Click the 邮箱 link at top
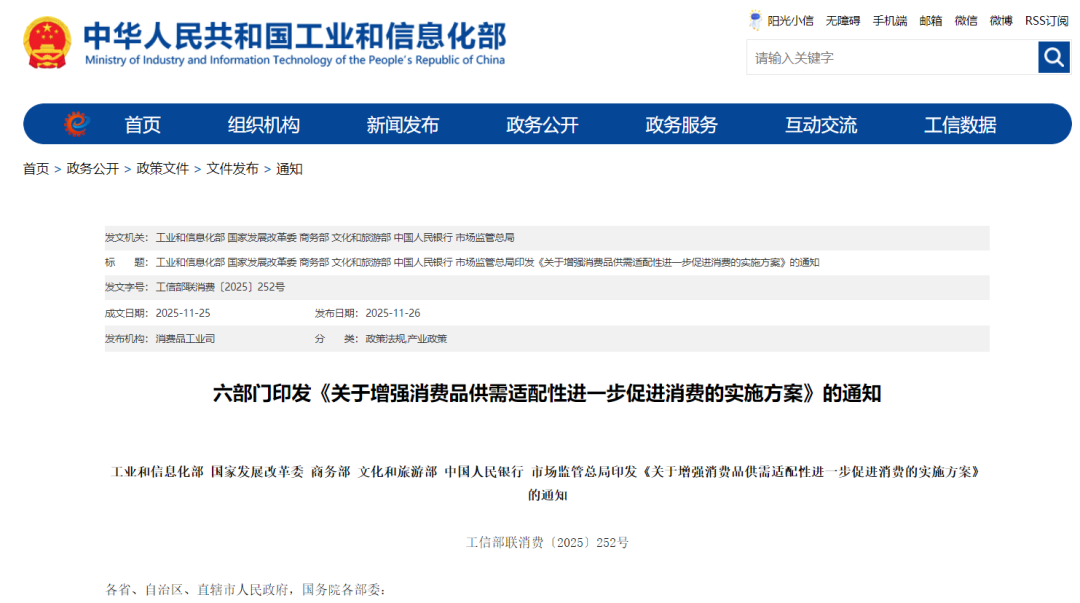Screen dimensions: 1080x603 (x=931, y=21)
